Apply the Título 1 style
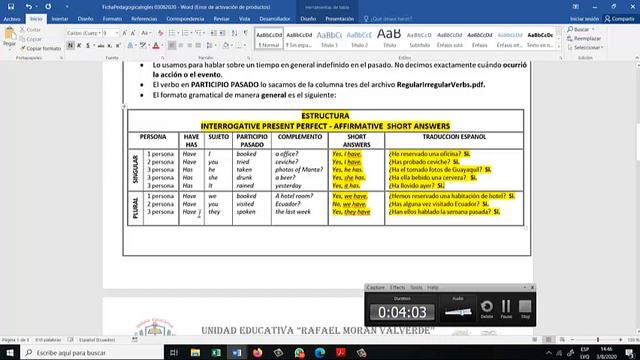Image resolution: width=640 pixels, height=360 pixels. [329, 39]
